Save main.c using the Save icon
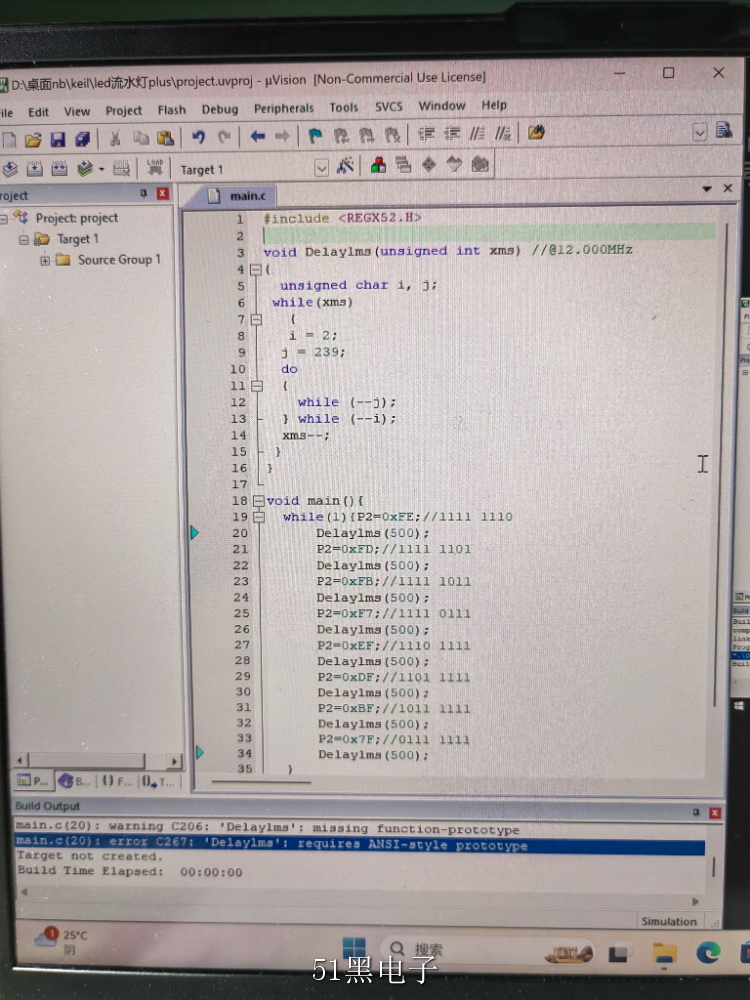The image size is (750, 1000). click(x=57, y=139)
